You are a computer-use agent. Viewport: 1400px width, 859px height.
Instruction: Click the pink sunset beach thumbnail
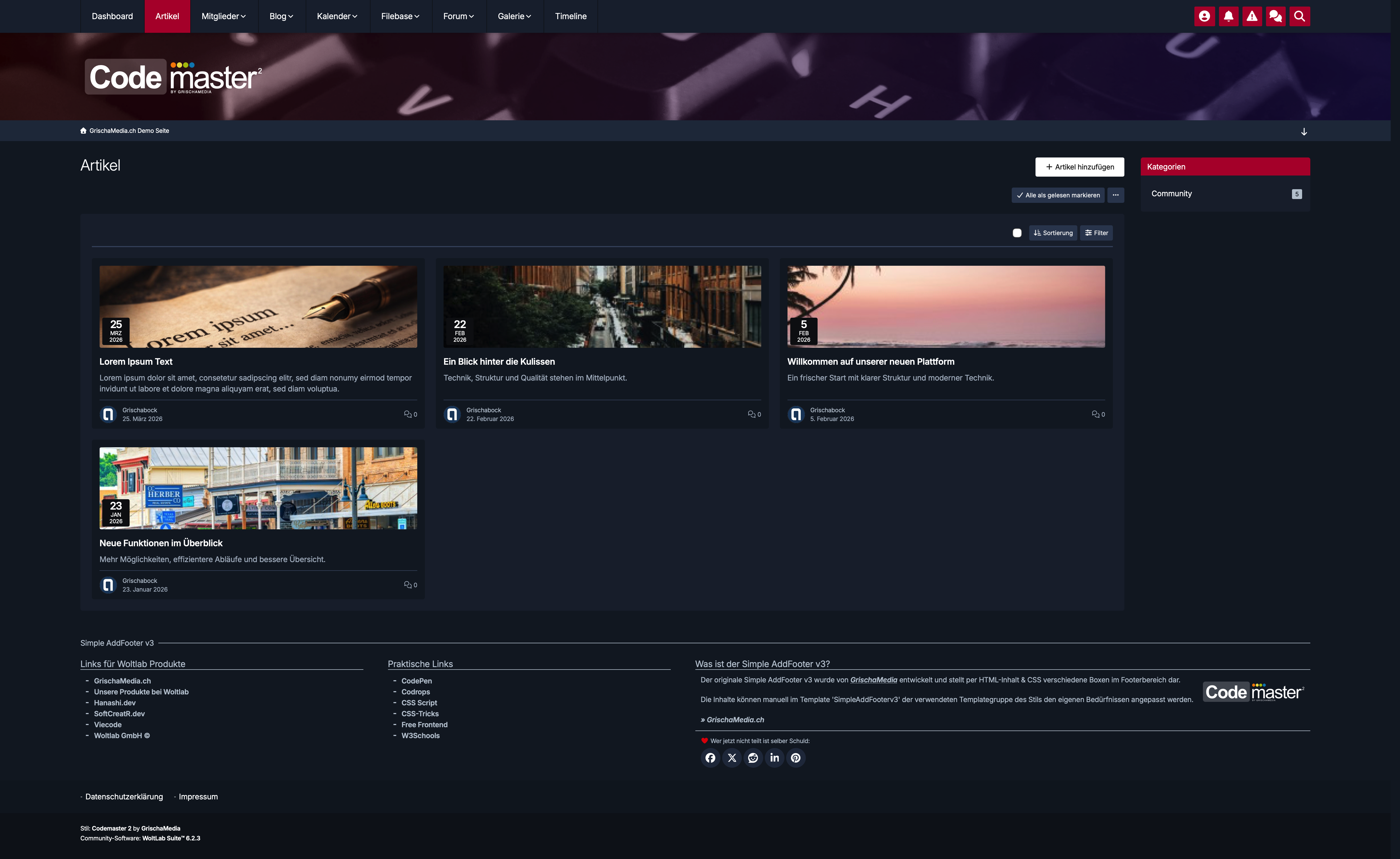[946, 307]
